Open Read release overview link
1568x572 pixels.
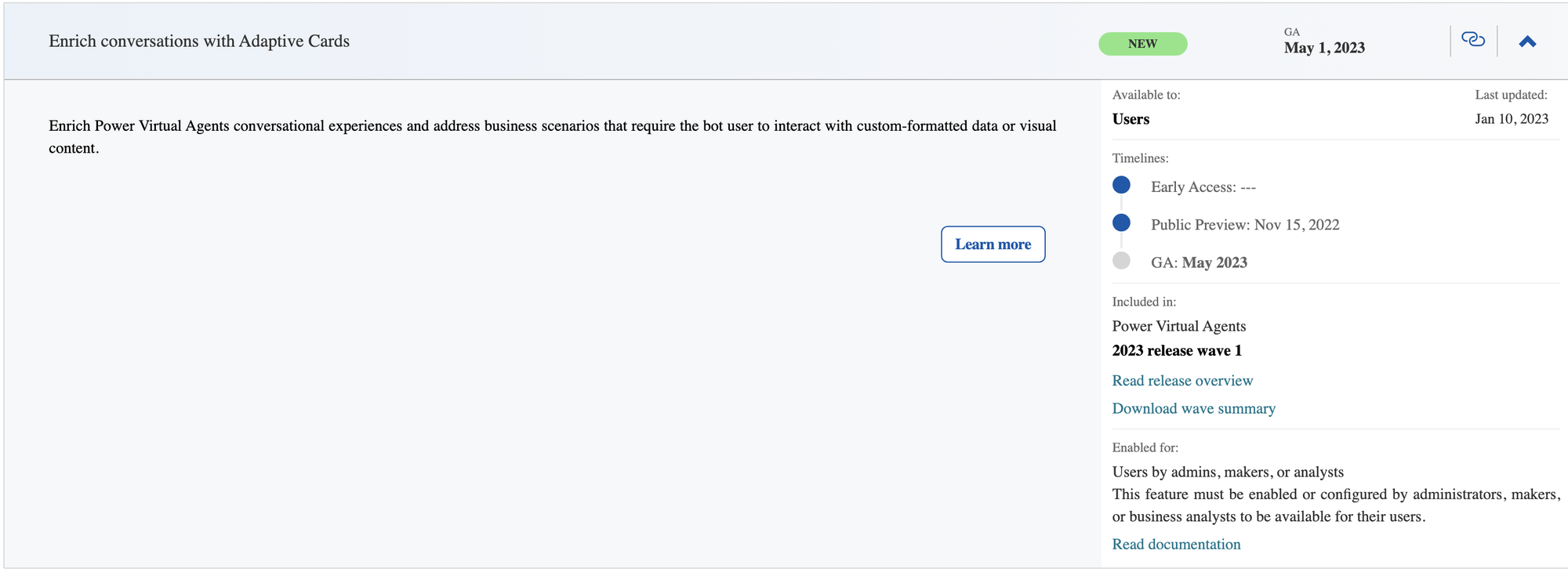(1182, 381)
